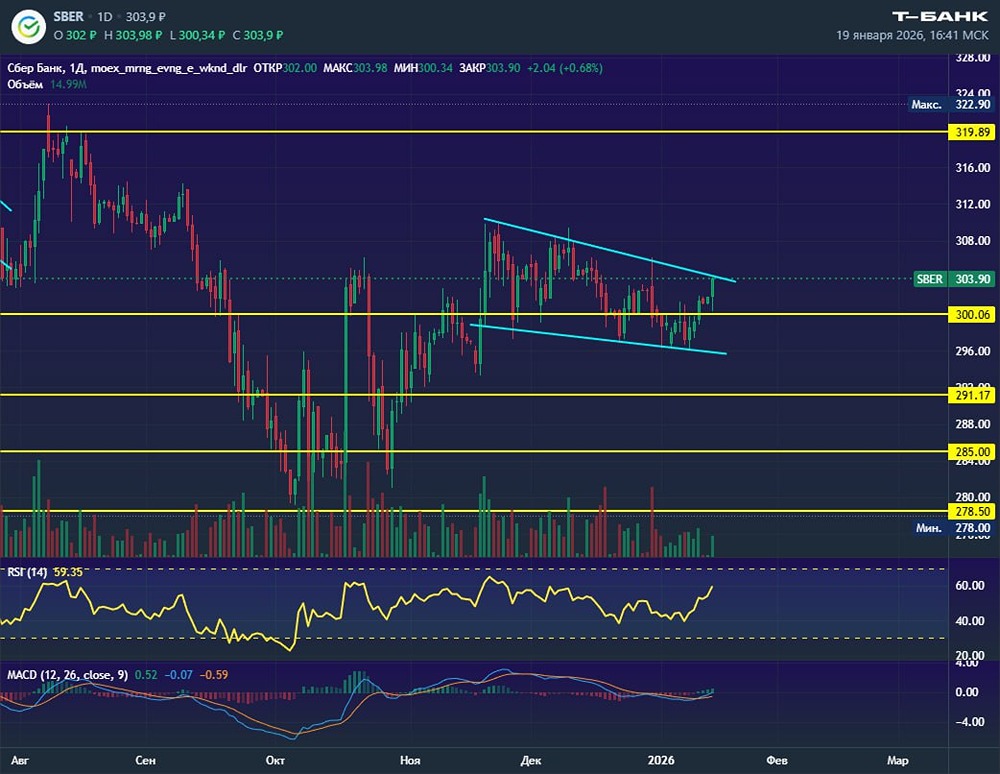Click the 288.00 mark on price scale
This screenshot has height=774, width=1000.
(x=973, y=425)
